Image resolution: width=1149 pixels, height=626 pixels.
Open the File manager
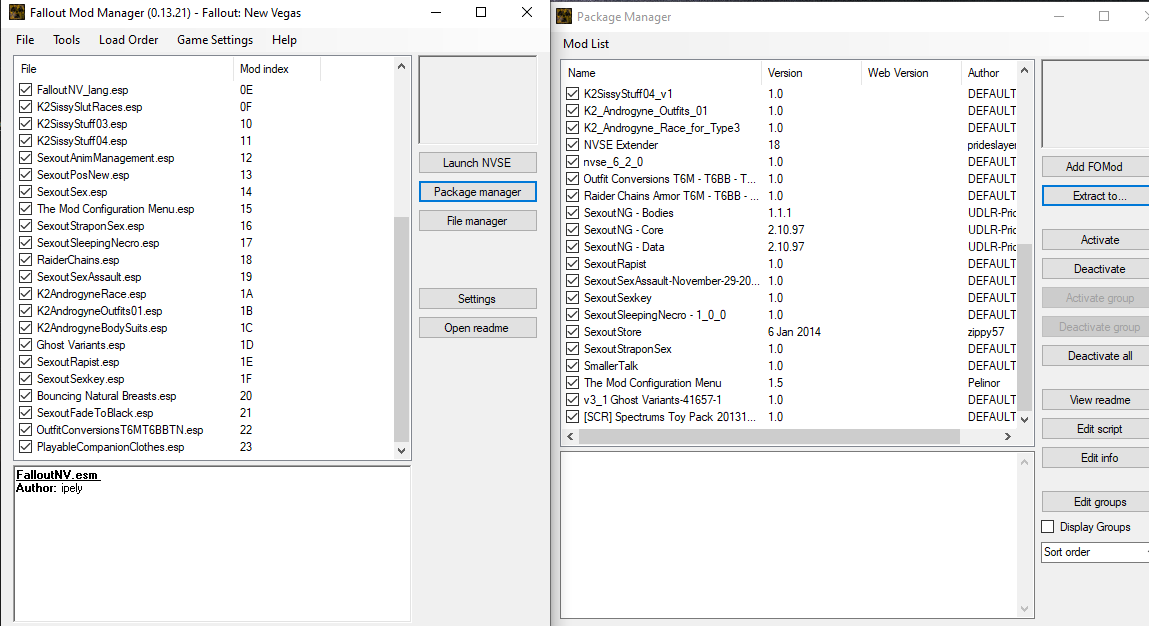click(477, 221)
